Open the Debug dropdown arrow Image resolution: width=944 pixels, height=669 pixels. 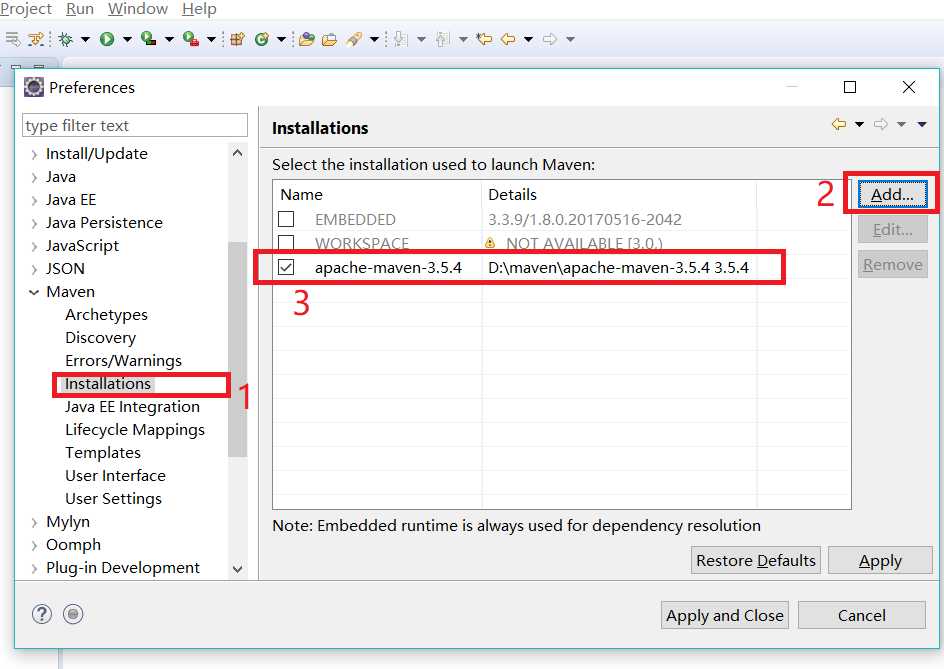point(85,40)
